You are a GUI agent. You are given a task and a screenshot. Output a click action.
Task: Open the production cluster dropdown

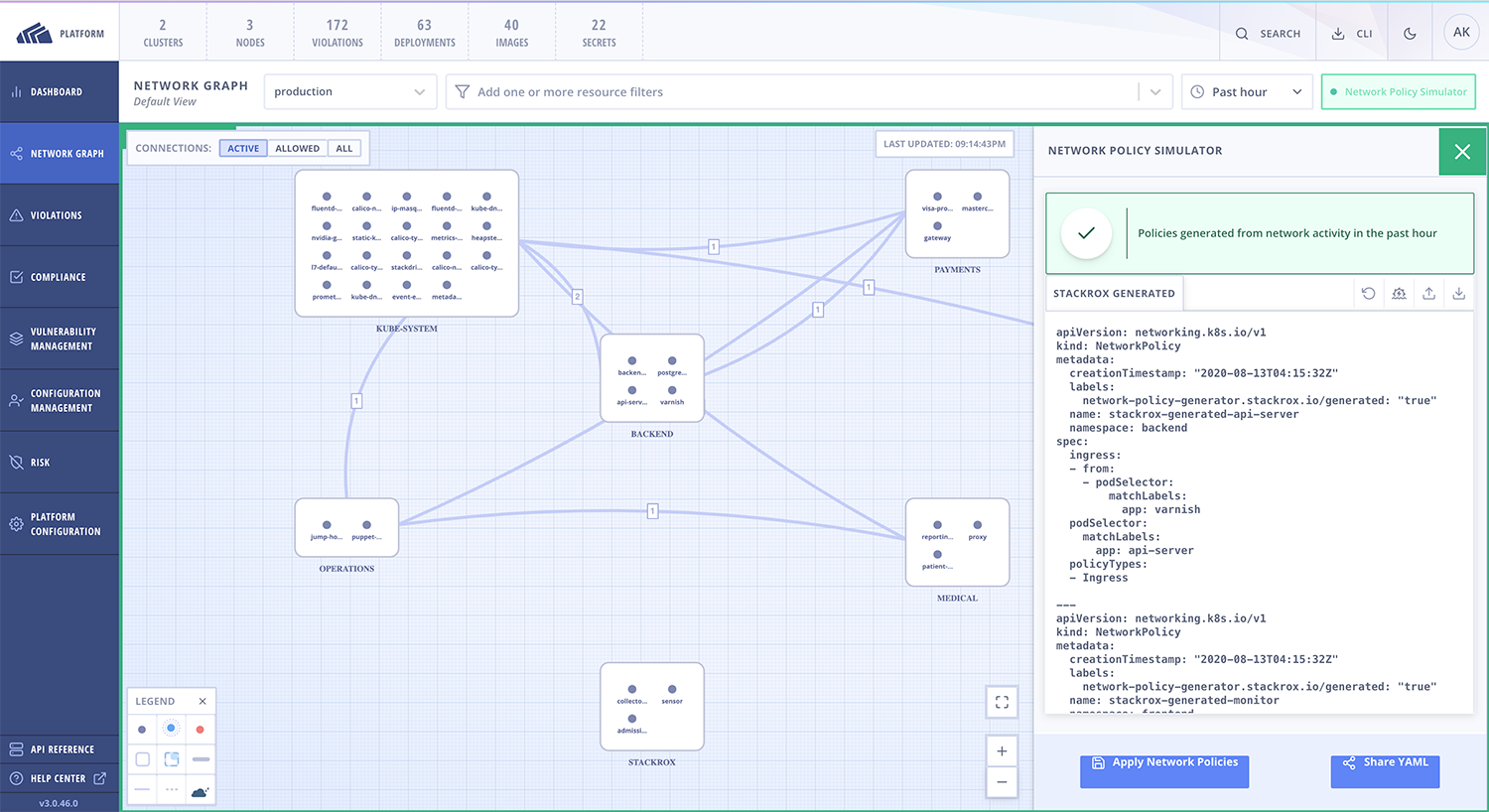(349, 91)
